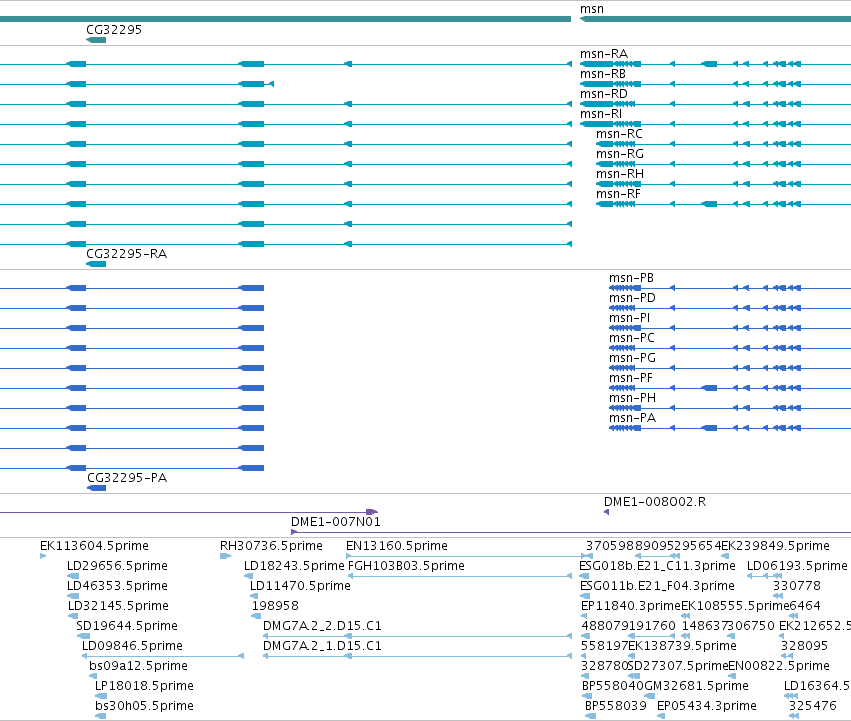Click the CG32295-RA transcript label

[126, 254]
